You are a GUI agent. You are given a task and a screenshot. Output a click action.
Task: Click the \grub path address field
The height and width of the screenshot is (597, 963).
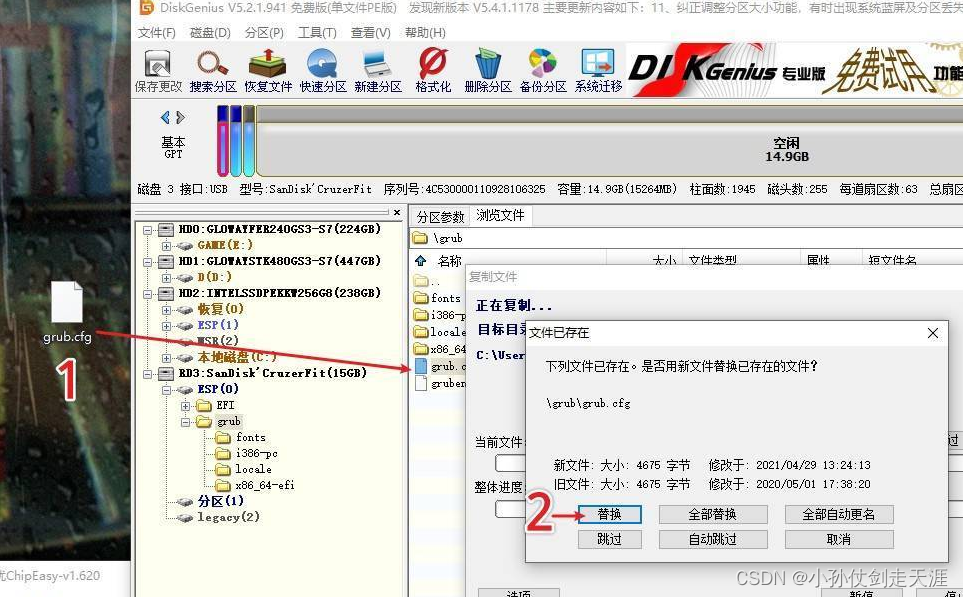[686, 238]
